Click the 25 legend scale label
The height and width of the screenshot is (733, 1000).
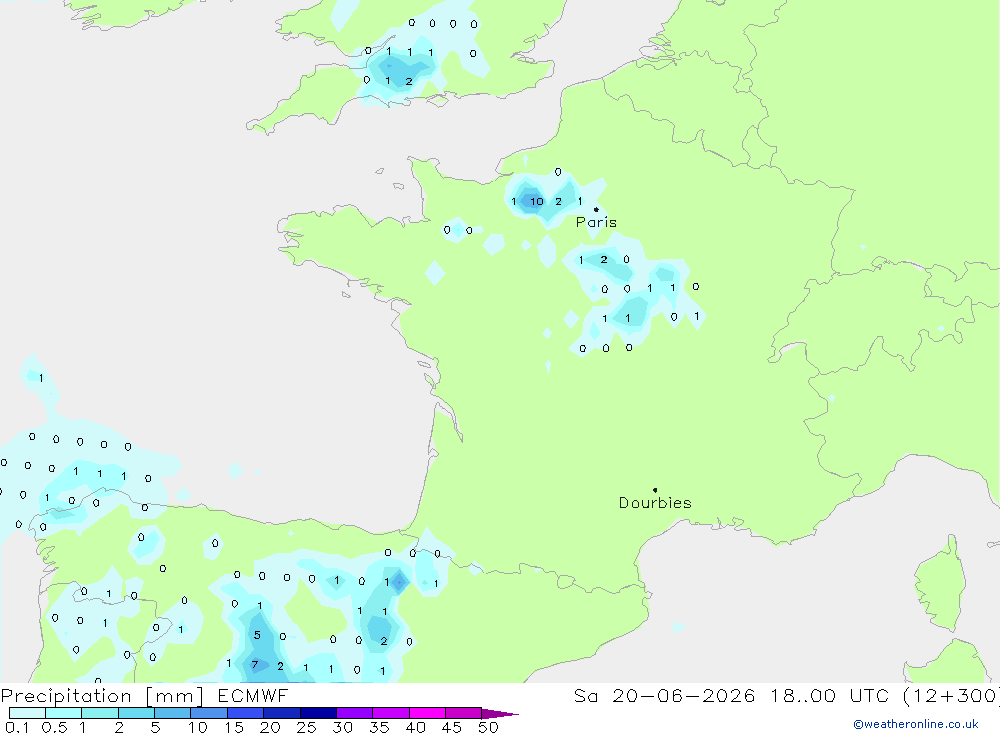point(306,727)
